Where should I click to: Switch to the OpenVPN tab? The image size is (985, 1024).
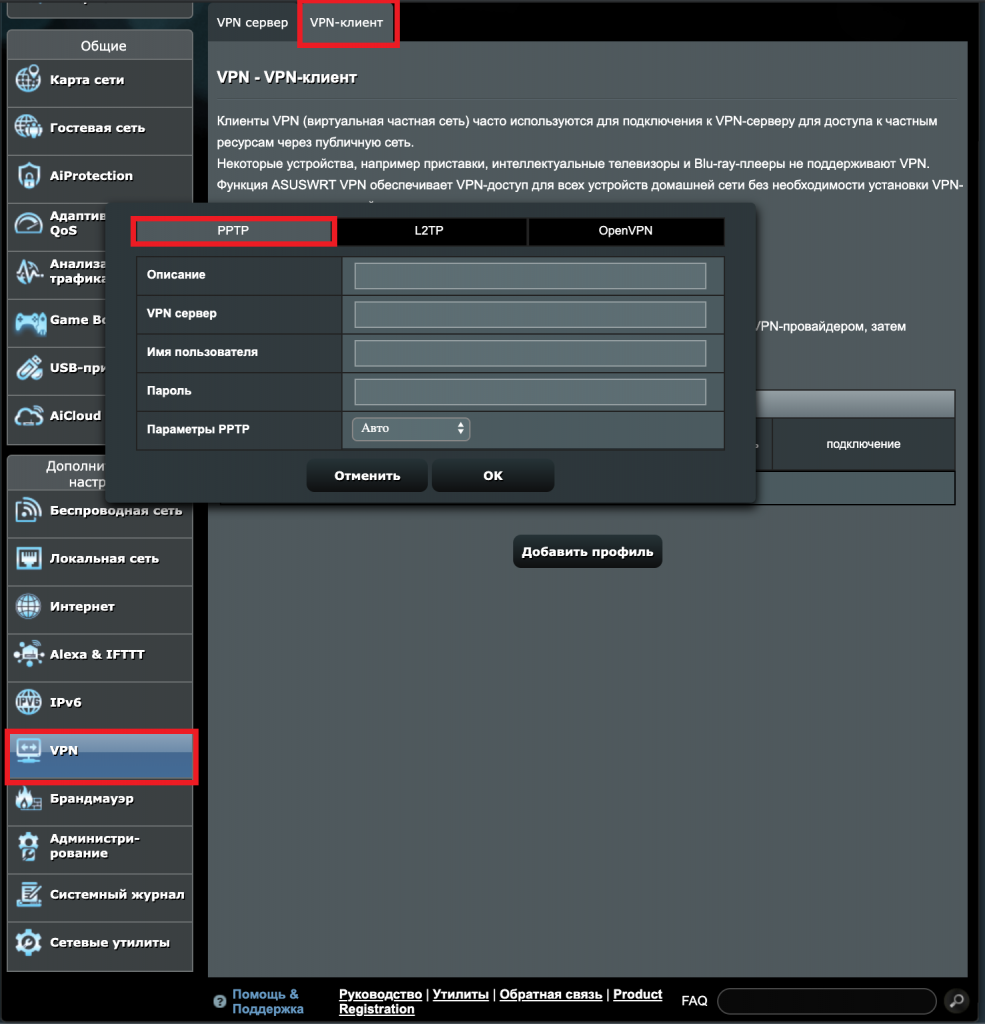(625, 231)
